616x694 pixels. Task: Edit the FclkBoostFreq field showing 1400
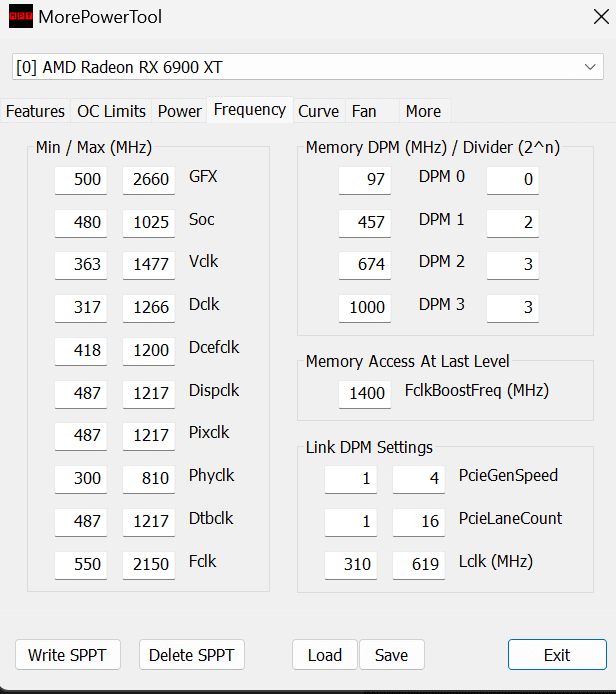pos(365,393)
